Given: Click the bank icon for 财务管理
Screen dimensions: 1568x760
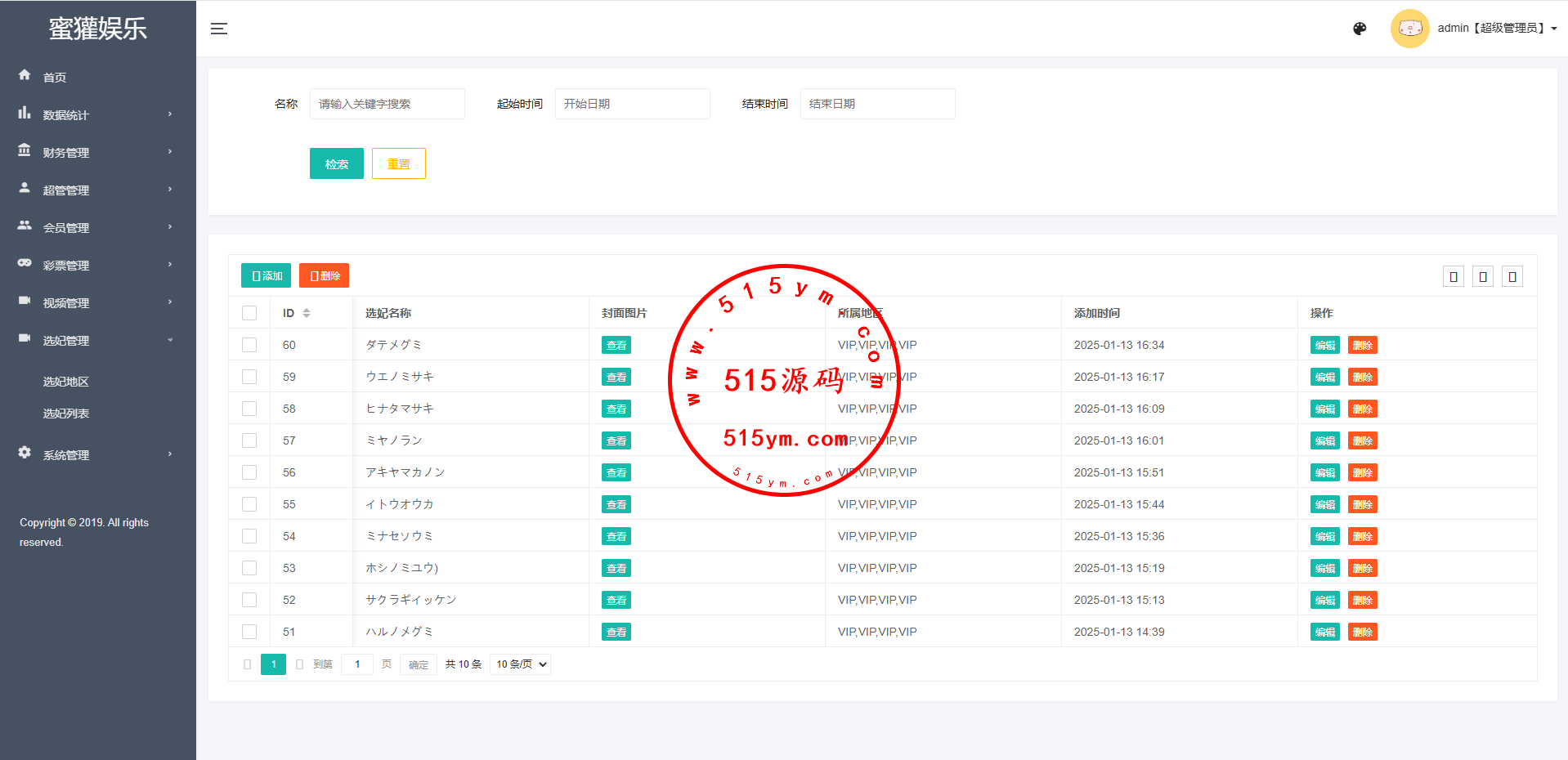Looking at the screenshot, I should pyautogui.click(x=25, y=150).
